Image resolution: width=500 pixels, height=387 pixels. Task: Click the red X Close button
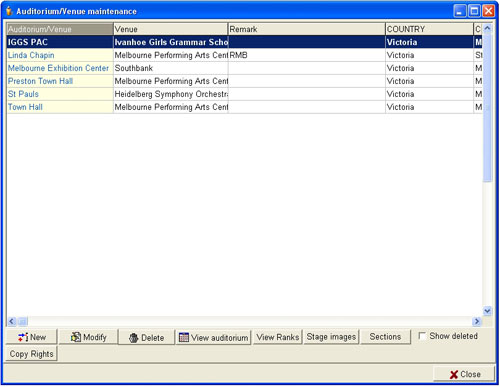(x=464, y=374)
